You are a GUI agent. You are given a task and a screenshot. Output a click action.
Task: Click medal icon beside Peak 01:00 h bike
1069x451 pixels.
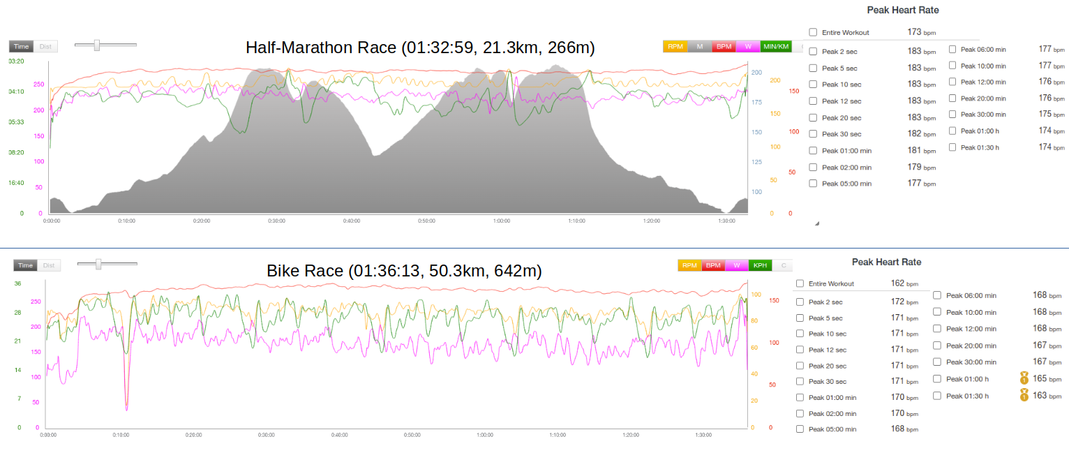[x=1024, y=378]
